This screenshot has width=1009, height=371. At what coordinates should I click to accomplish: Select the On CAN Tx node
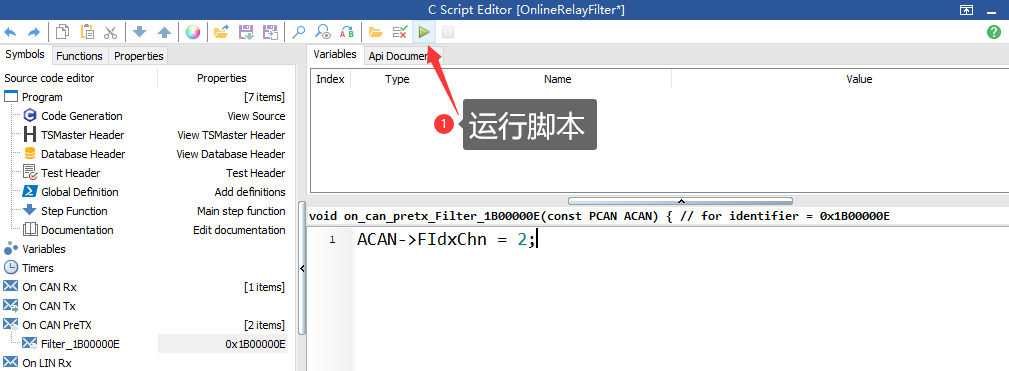coord(49,306)
